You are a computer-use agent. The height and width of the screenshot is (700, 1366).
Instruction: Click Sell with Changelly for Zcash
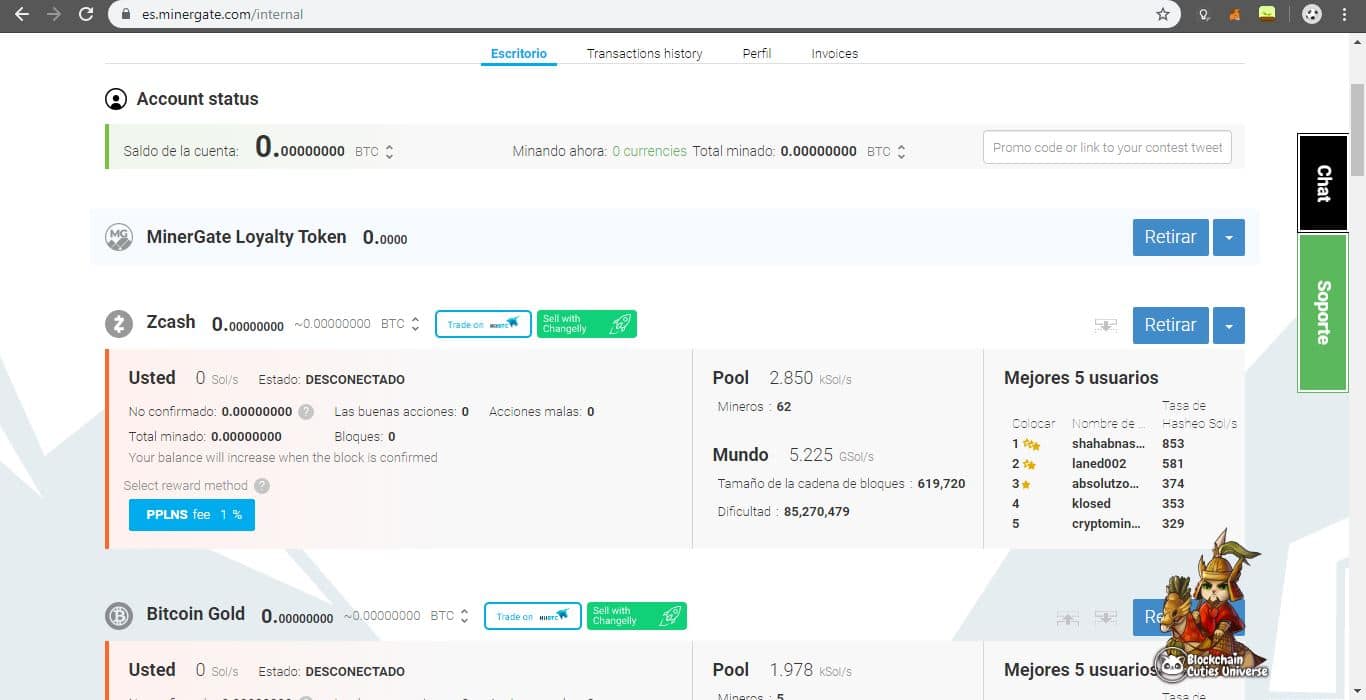[x=587, y=324]
